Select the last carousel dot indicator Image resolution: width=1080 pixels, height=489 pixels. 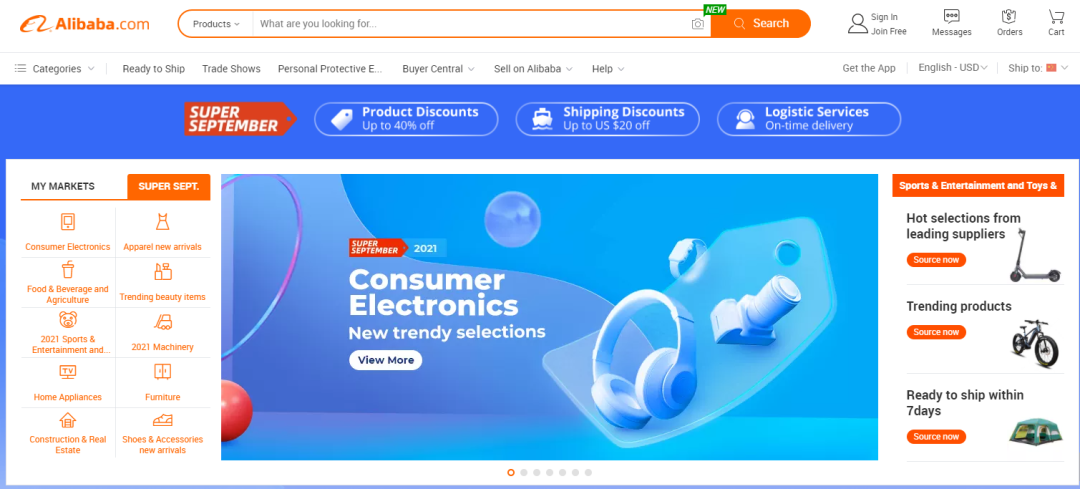(588, 472)
